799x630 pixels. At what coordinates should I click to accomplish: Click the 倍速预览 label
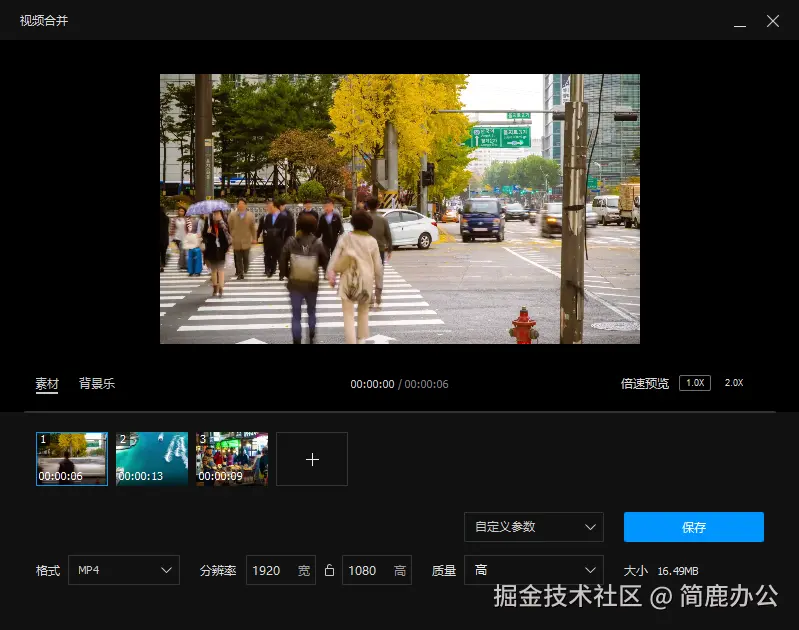pos(645,383)
